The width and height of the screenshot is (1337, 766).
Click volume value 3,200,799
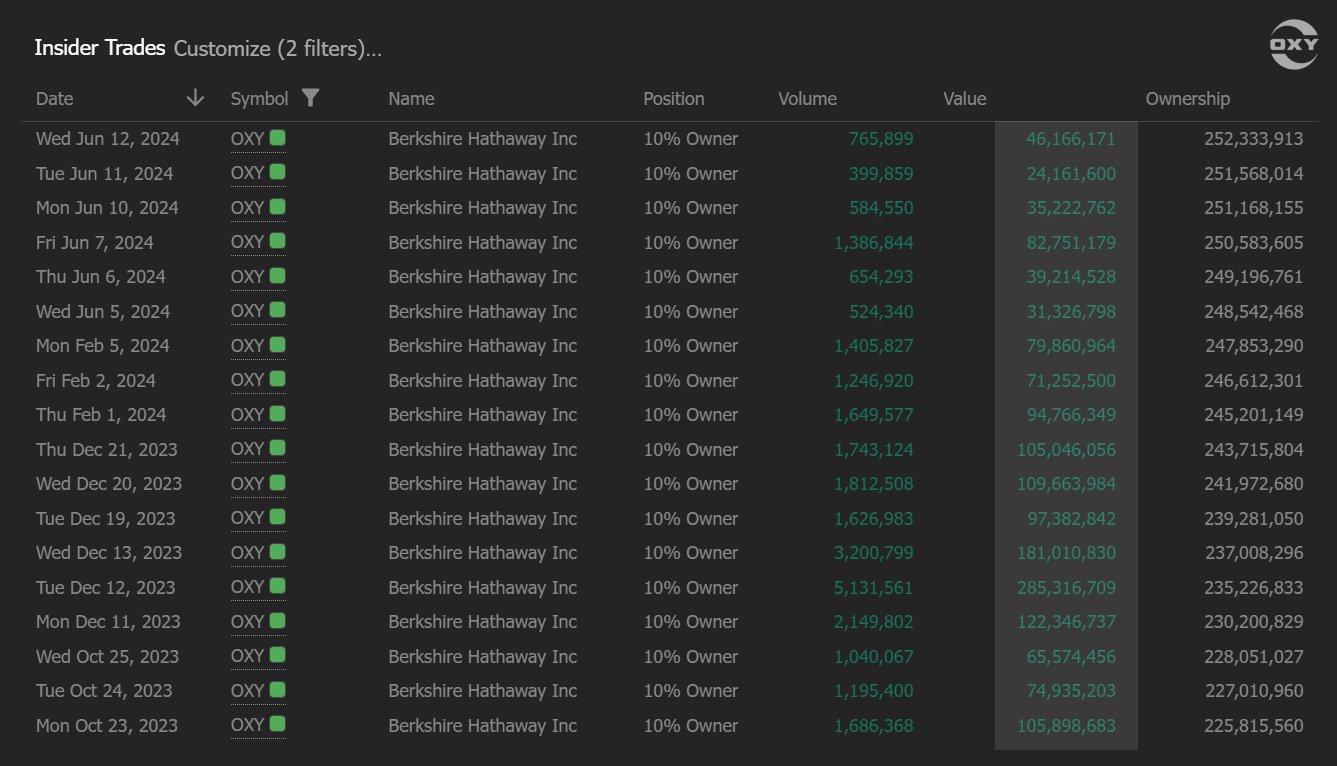874,553
